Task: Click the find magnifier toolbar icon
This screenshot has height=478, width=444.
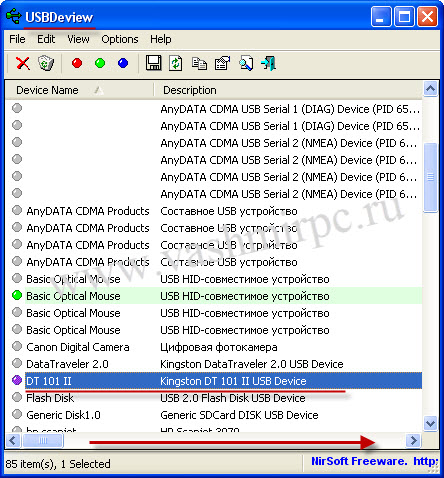Action: click(x=246, y=63)
